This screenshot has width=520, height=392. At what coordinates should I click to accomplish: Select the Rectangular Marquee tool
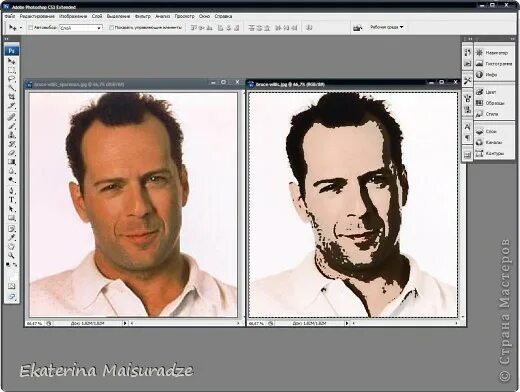tap(12, 70)
